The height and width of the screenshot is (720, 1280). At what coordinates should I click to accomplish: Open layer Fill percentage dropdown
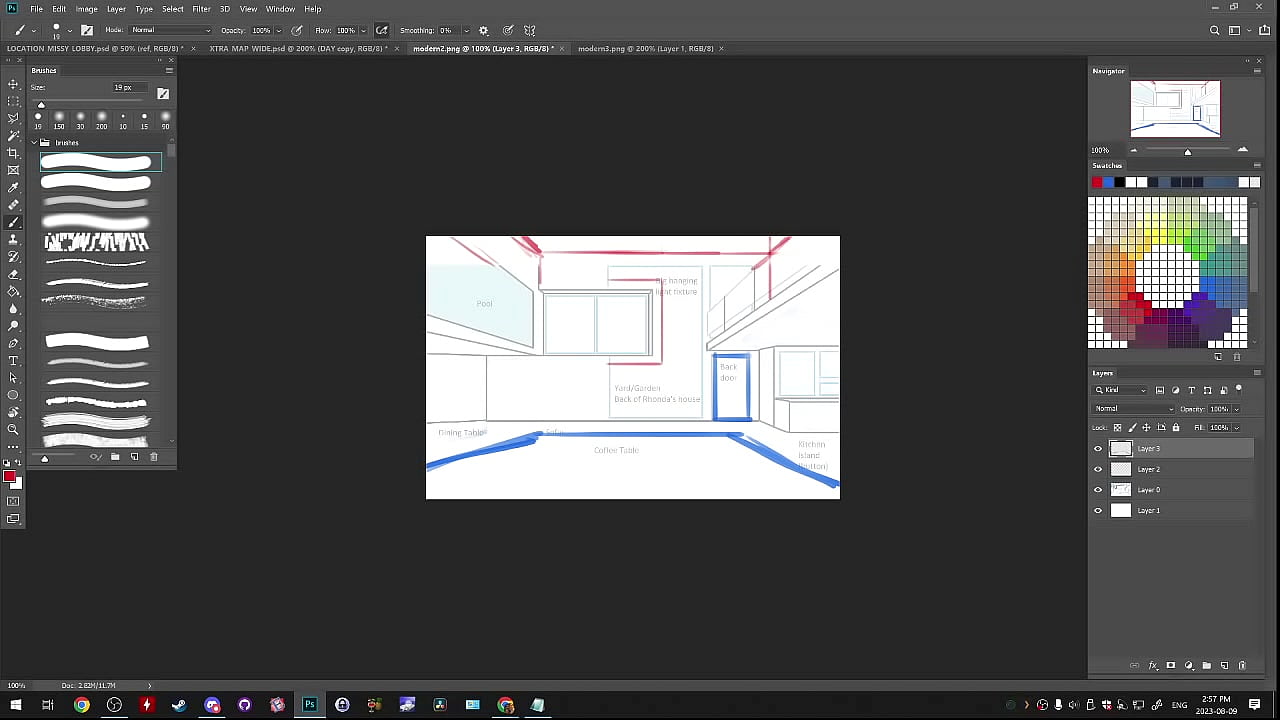tap(1236, 428)
